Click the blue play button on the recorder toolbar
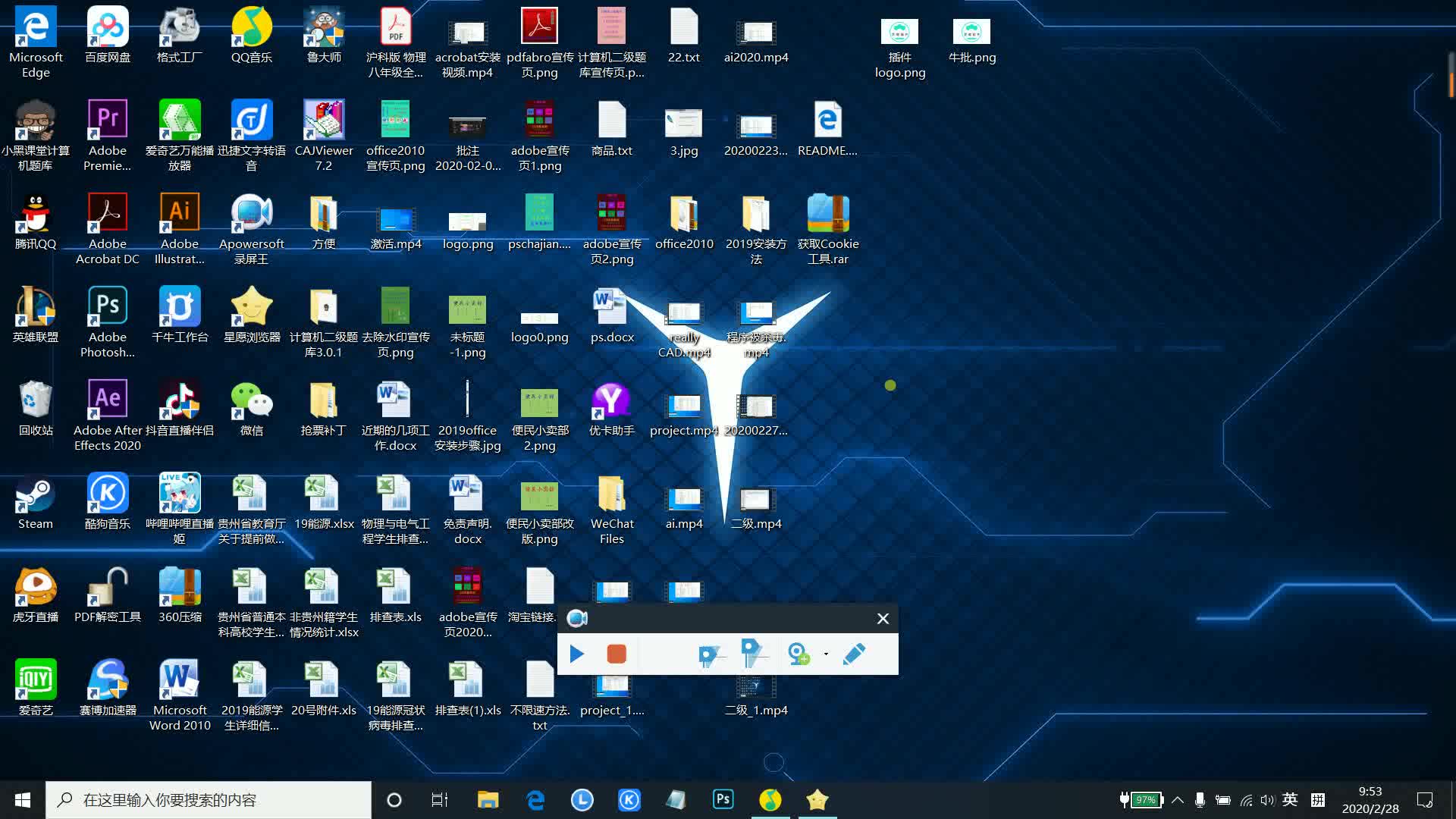The width and height of the screenshot is (1456, 819). (x=576, y=654)
